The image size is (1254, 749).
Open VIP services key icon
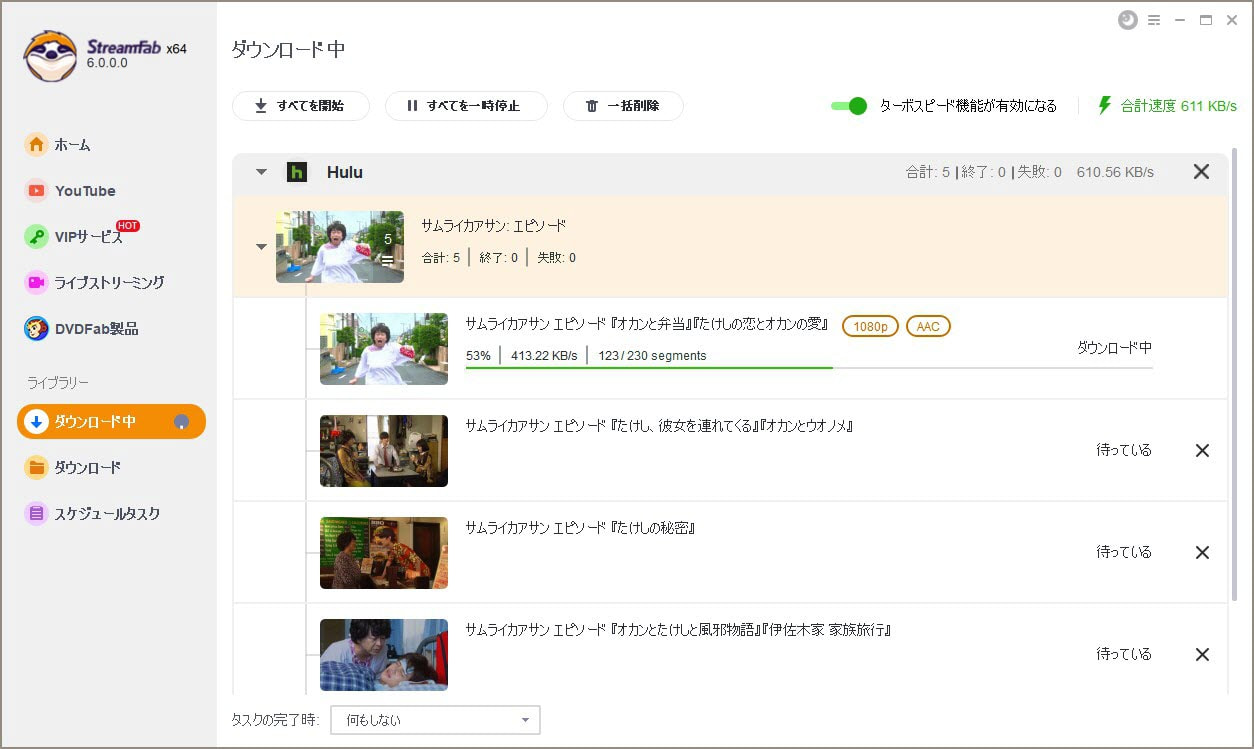click(x=36, y=236)
